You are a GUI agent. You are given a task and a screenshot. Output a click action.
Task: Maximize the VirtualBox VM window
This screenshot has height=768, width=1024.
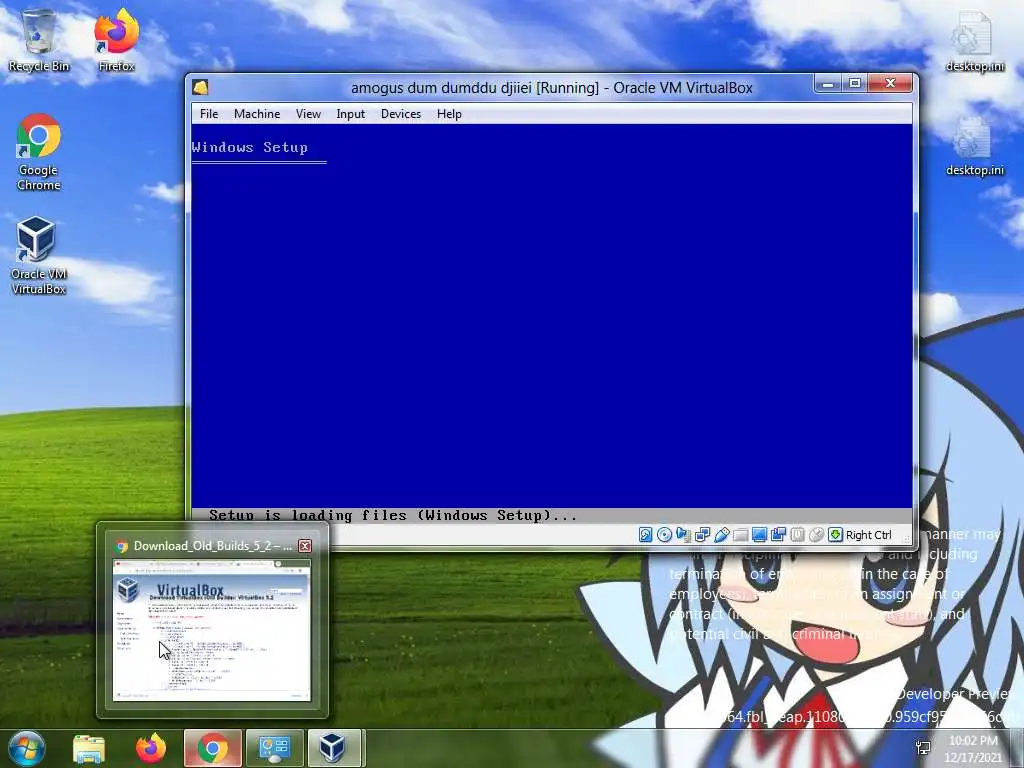click(855, 84)
